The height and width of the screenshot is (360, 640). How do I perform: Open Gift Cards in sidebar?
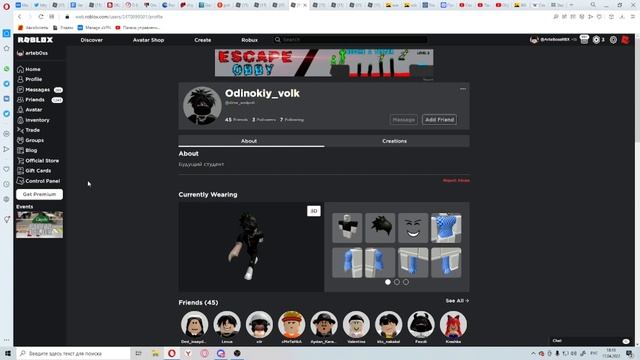pyautogui.click(x=34, y=171)
